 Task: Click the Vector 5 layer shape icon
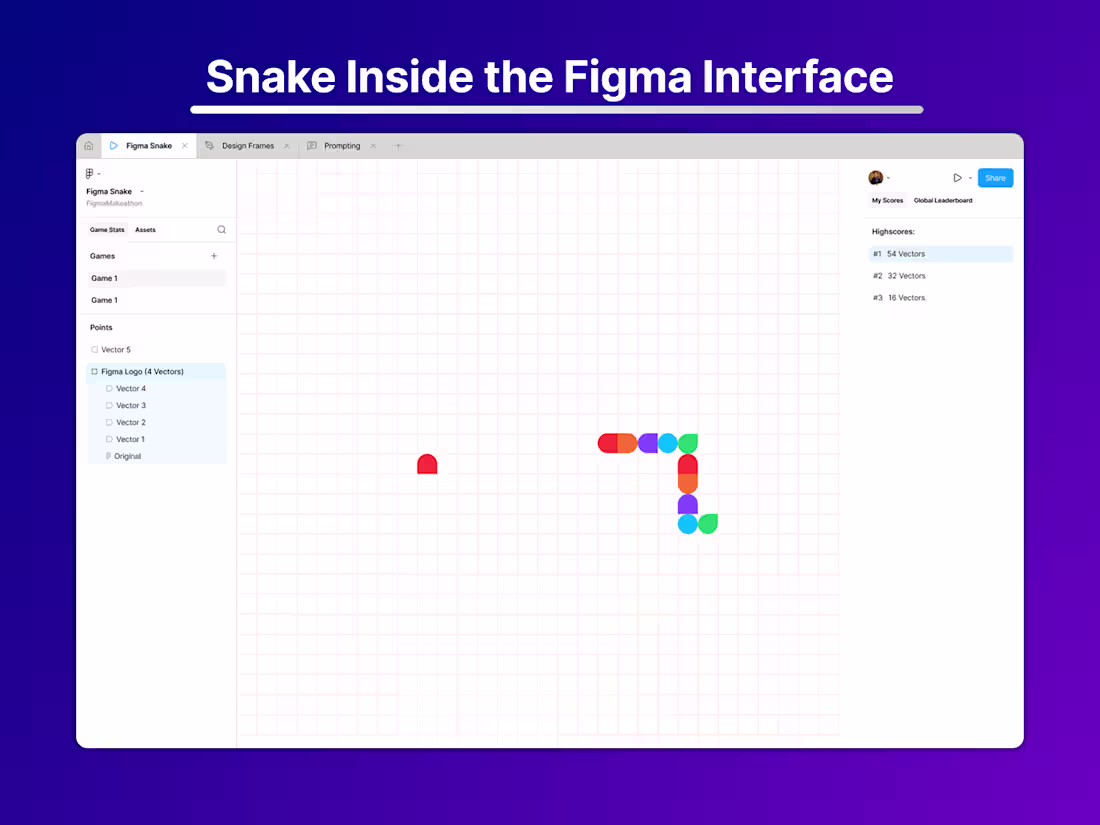[96, 349]
